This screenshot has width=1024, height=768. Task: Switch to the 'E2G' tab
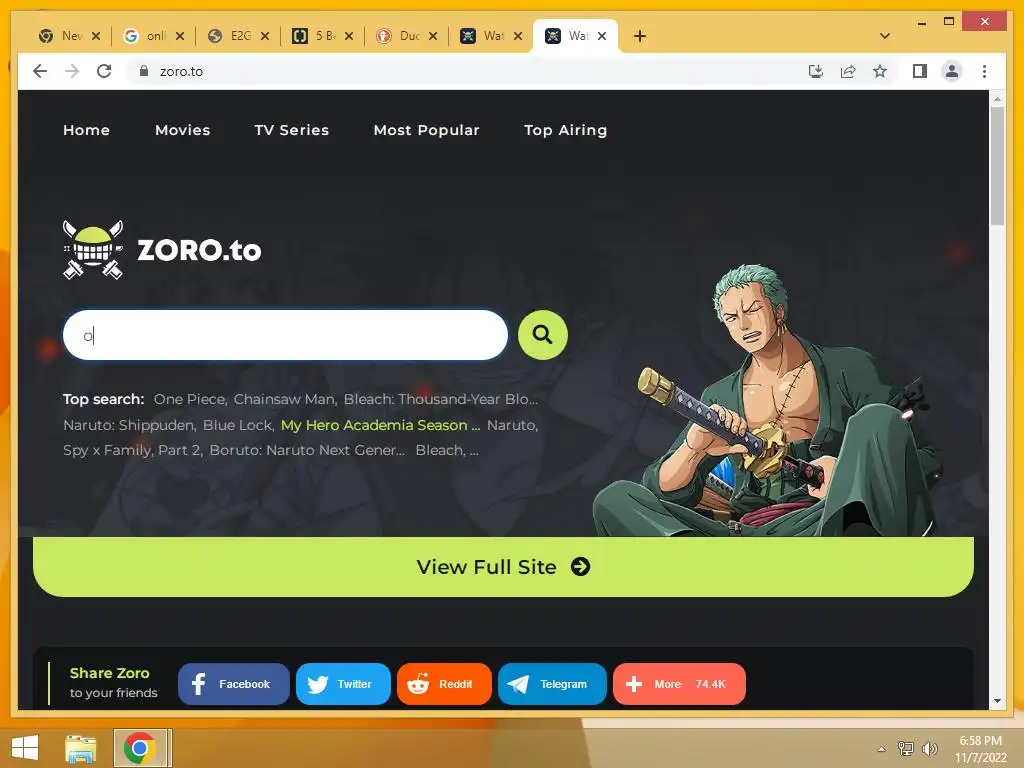pyautogui.click(x=232, y=36)
